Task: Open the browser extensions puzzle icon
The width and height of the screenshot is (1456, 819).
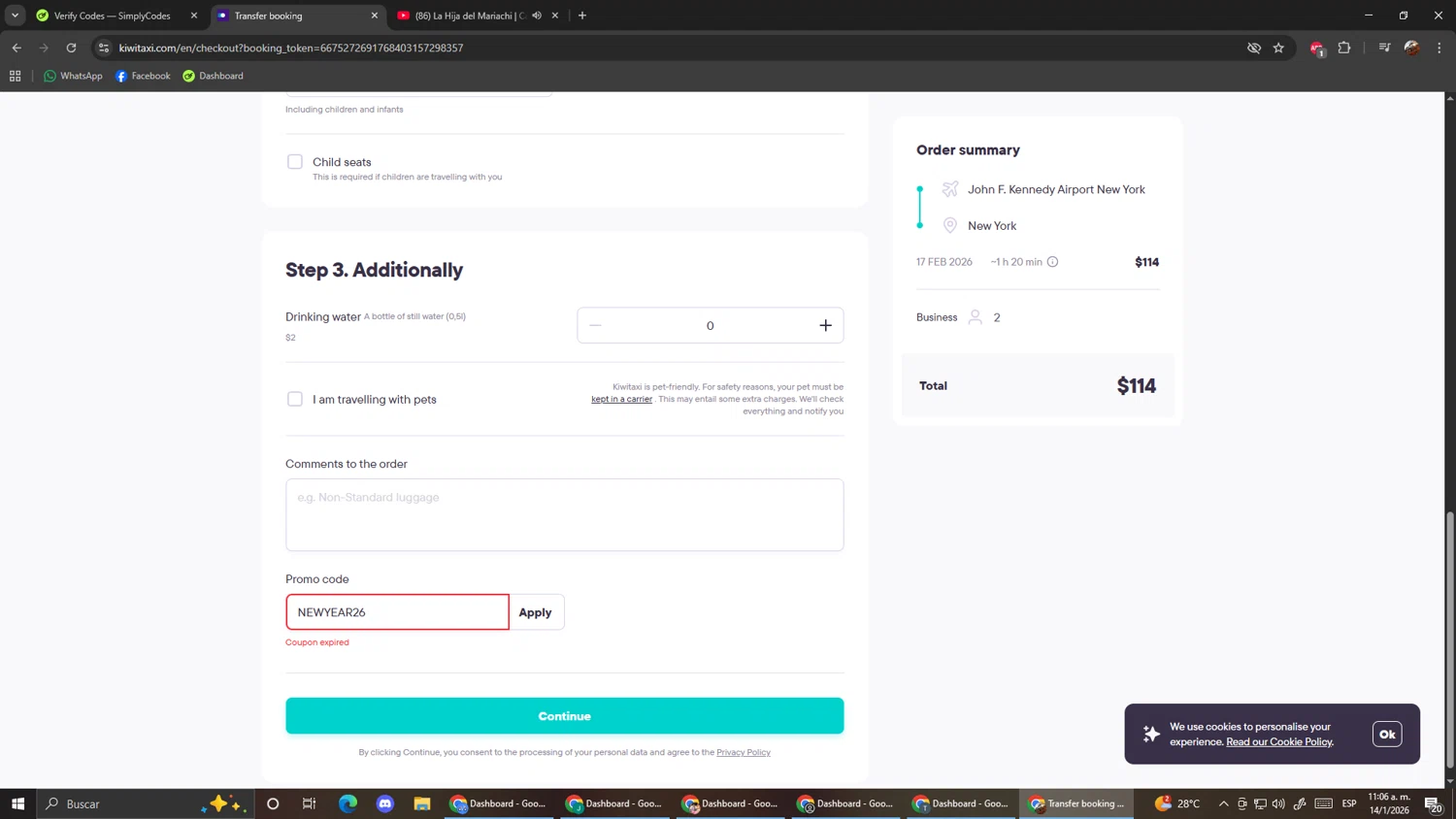Action: tap(1344, 48)
